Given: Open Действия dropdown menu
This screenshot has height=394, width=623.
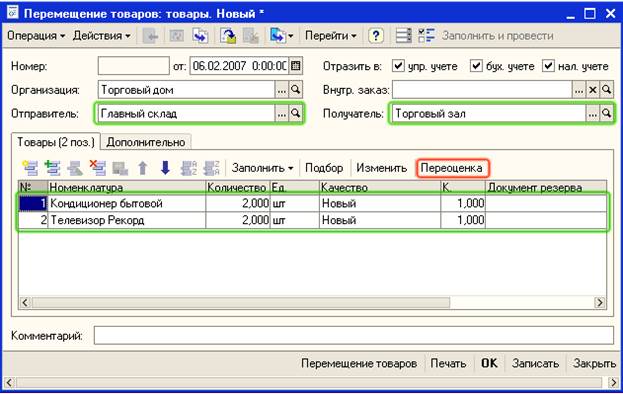Looking at the screenshot, I should click(102, 36).
